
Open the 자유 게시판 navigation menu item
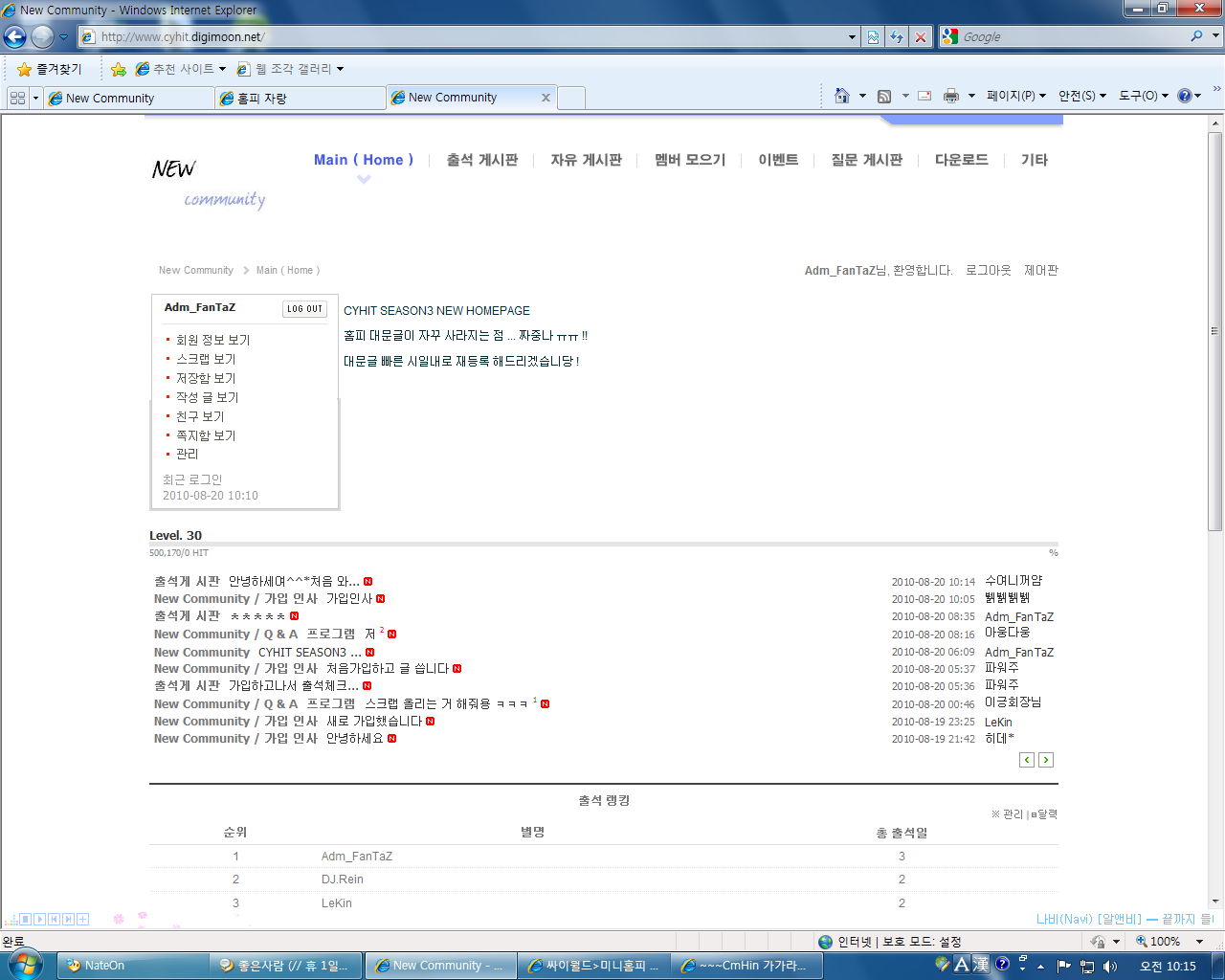[586, 160]
